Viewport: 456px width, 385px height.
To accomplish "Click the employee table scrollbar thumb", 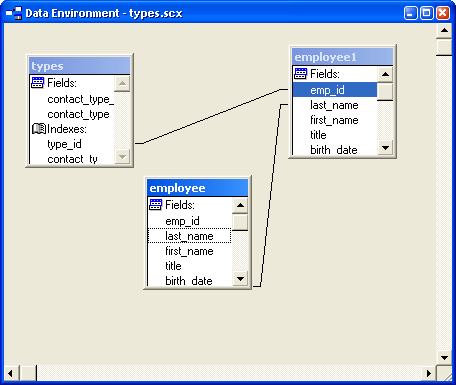I will coord(240,222).
